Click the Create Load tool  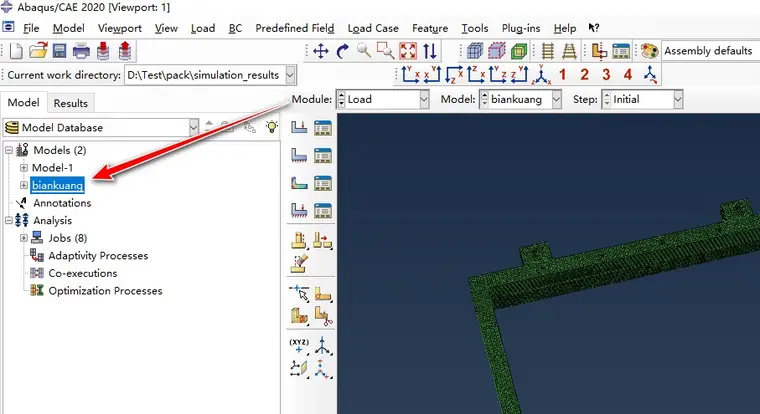tap(299, 128)
